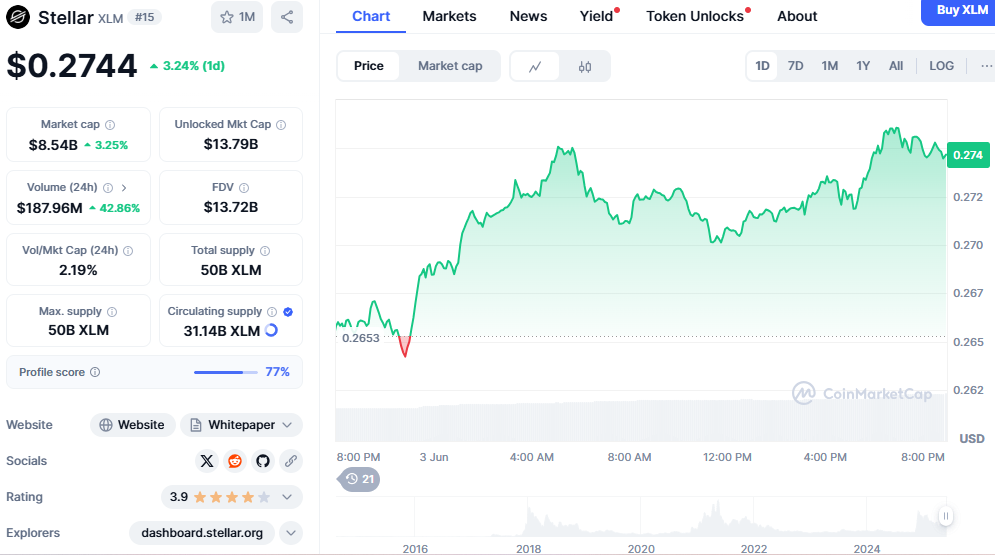The height and width of the screenshot is (555, 995).
Task: Click circulating supply progress ring icon
Action: click(271, 330)
